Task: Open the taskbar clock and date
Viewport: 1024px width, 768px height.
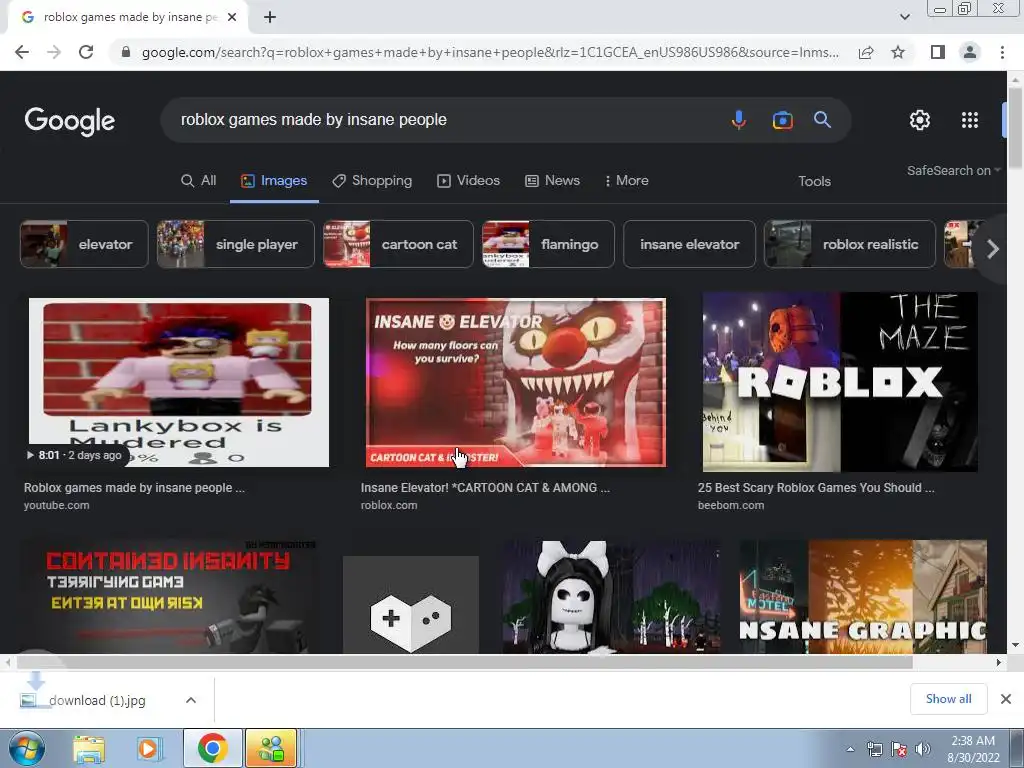Action: [973, 749]
